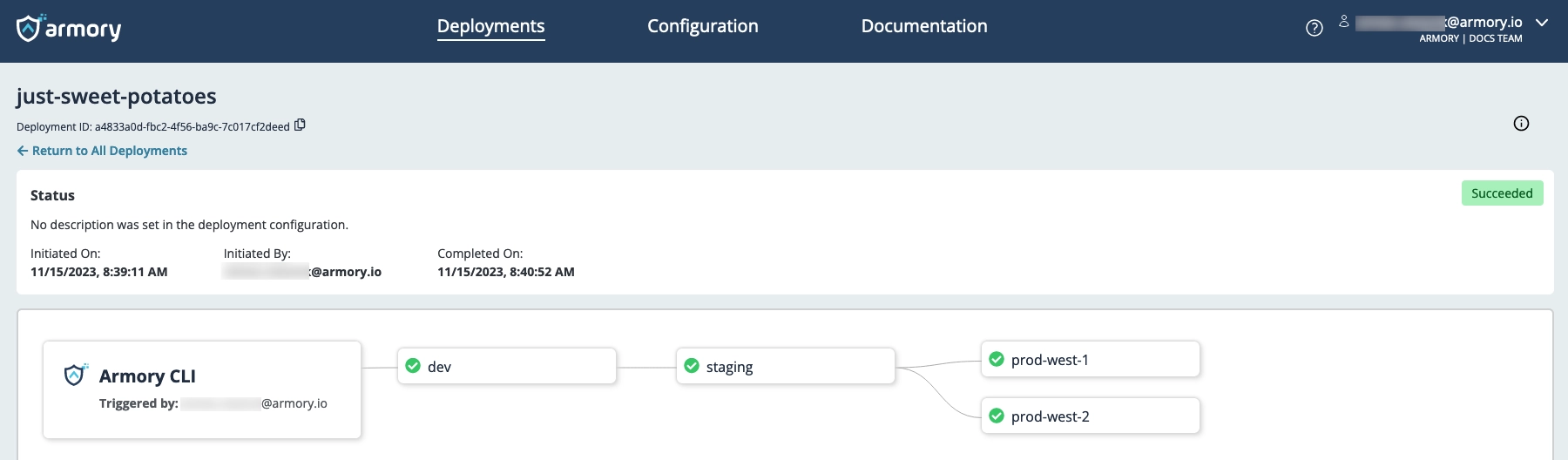Select the Deployment ID text

click(153, 127)
